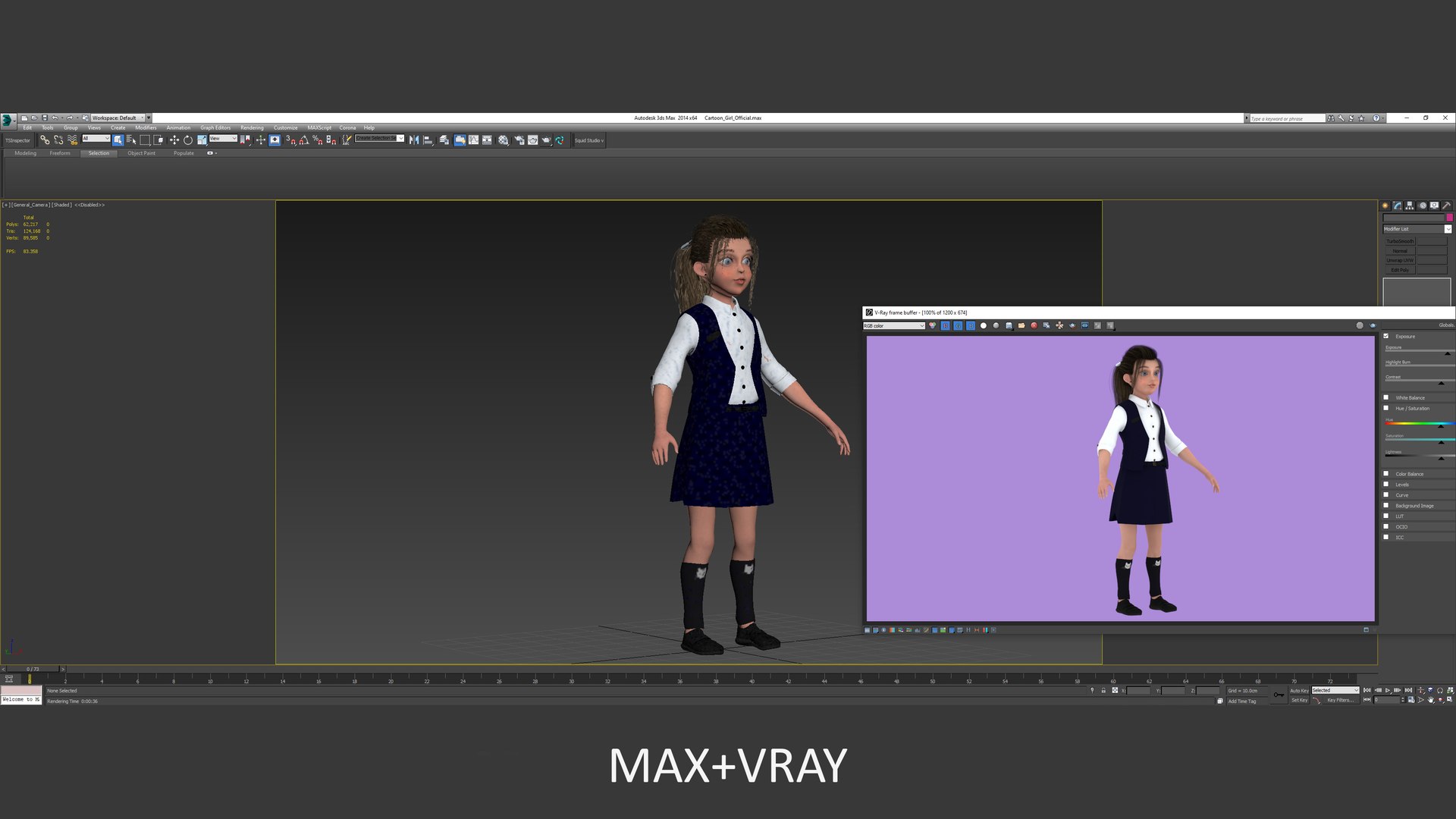
Task: Click the Unwrap UVW modifier button
Action: (1400, 260)
